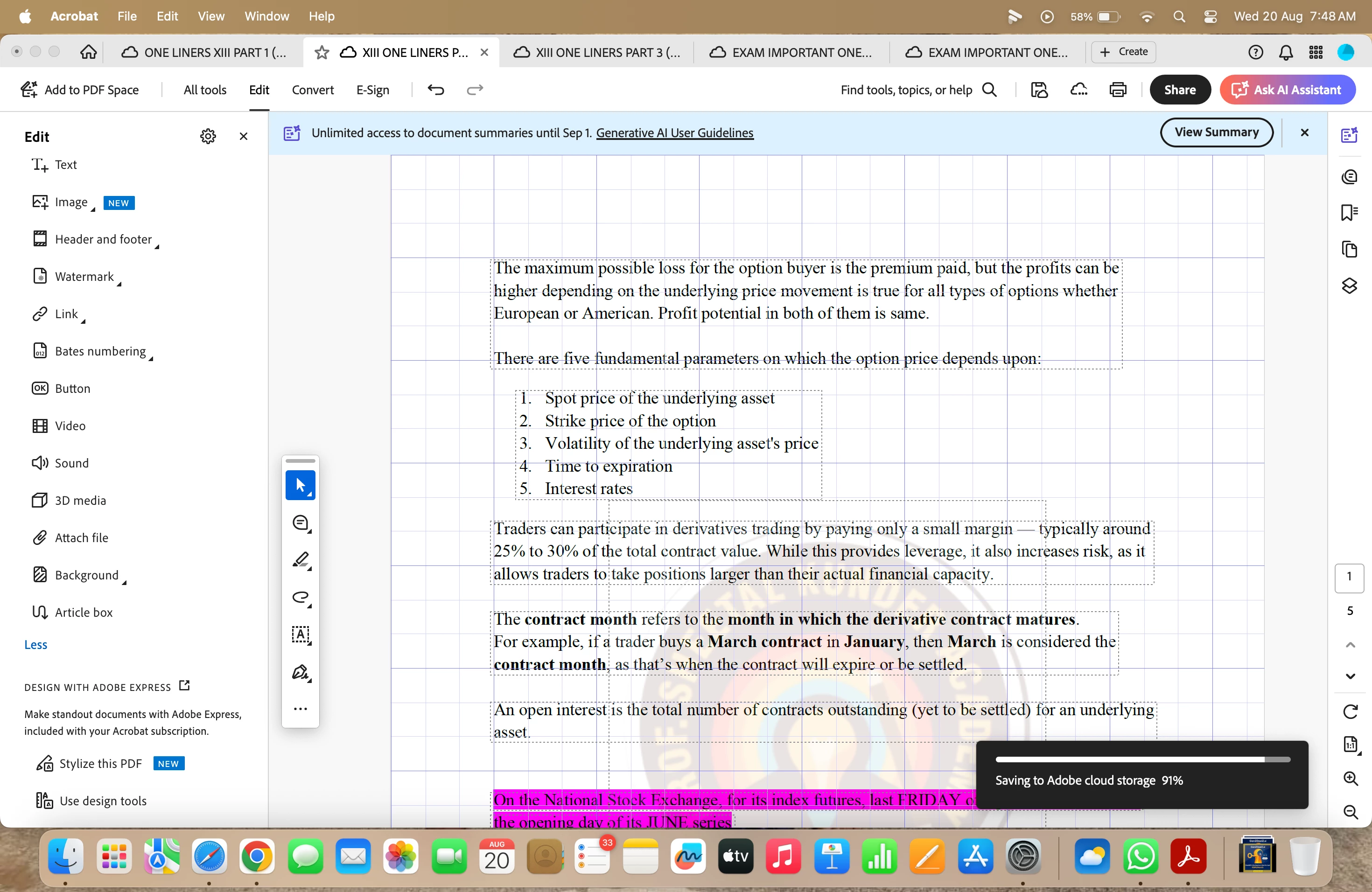Click the View Summary button
The image size is (1372, 892).
click(1216, 132)
